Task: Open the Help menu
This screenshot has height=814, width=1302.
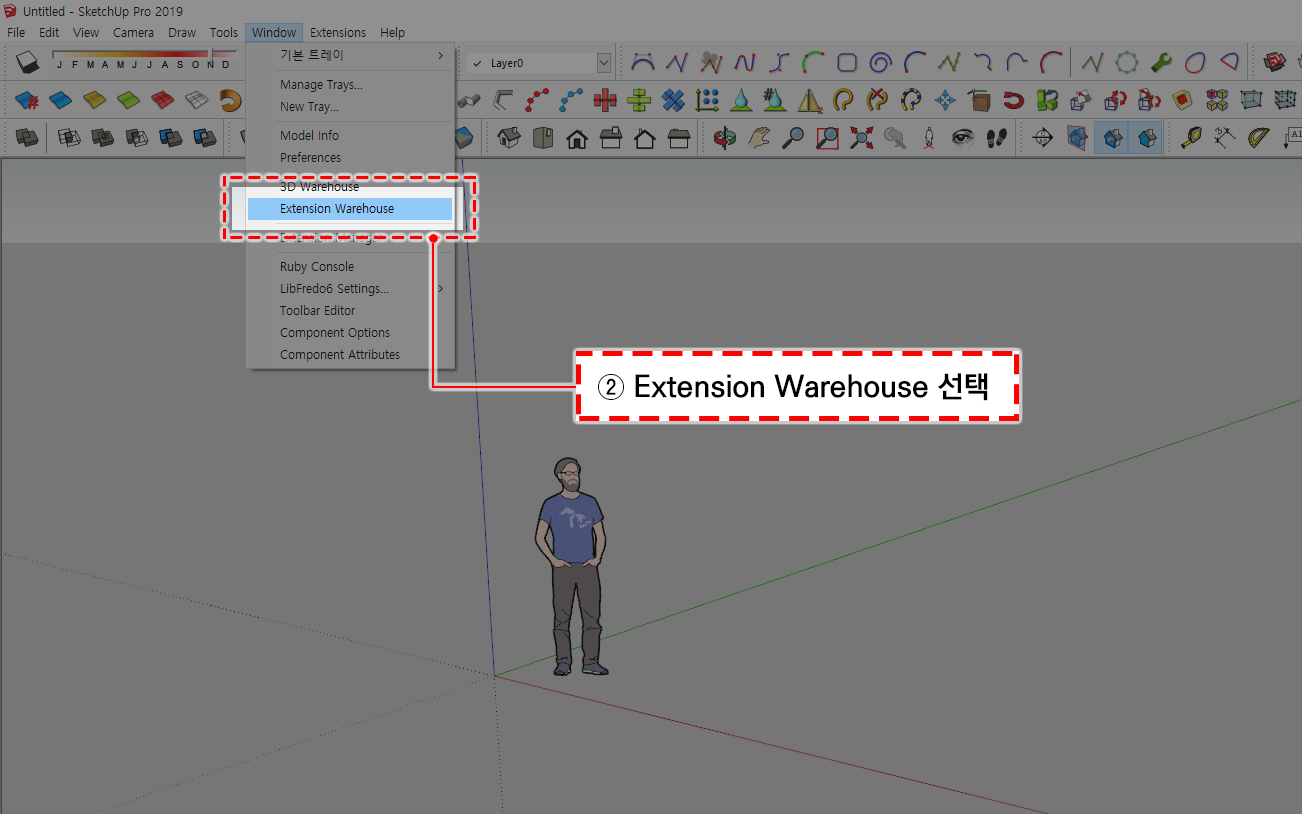Action: point(392,32)
